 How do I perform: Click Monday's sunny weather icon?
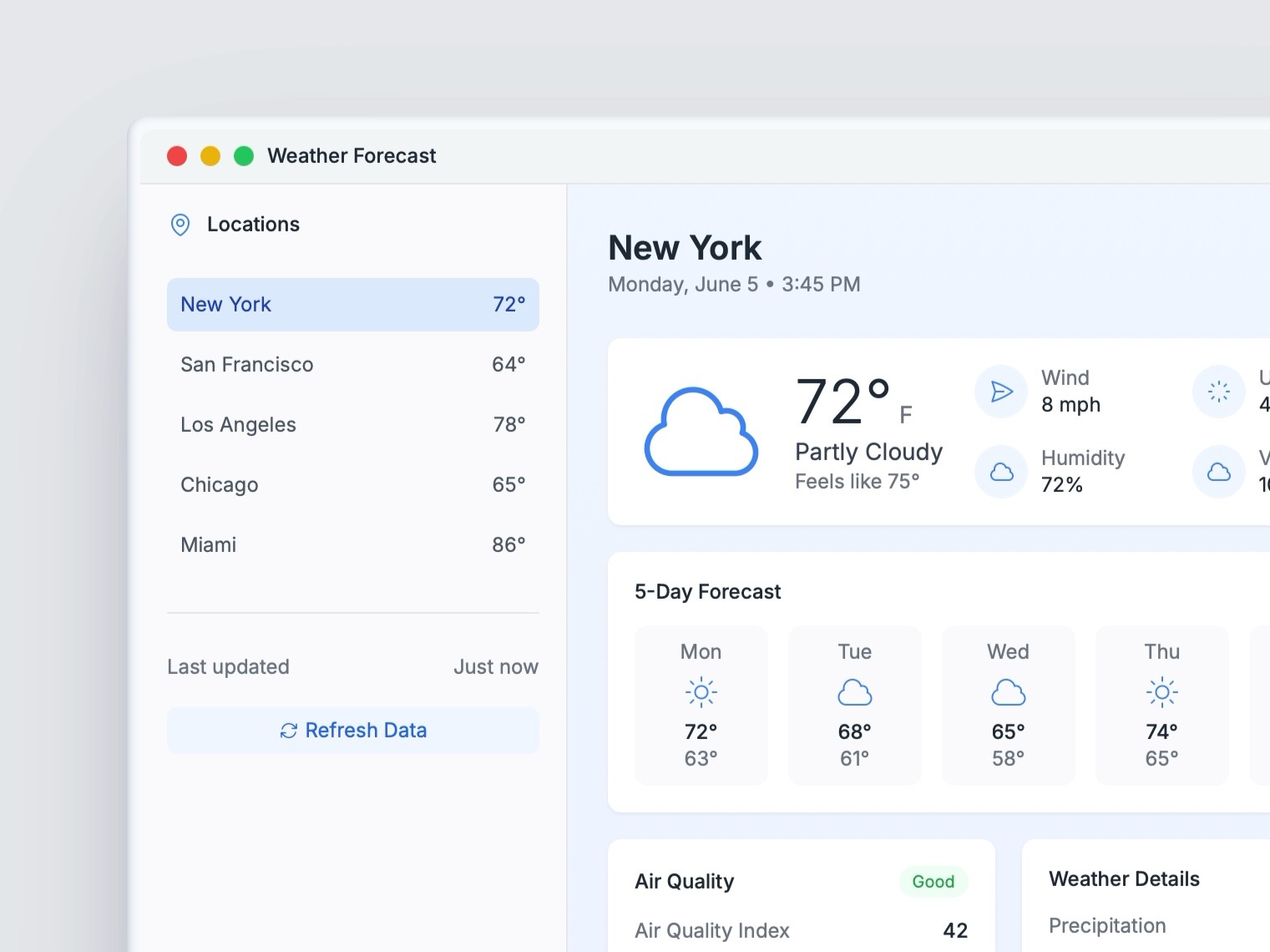tap(701, 691)
